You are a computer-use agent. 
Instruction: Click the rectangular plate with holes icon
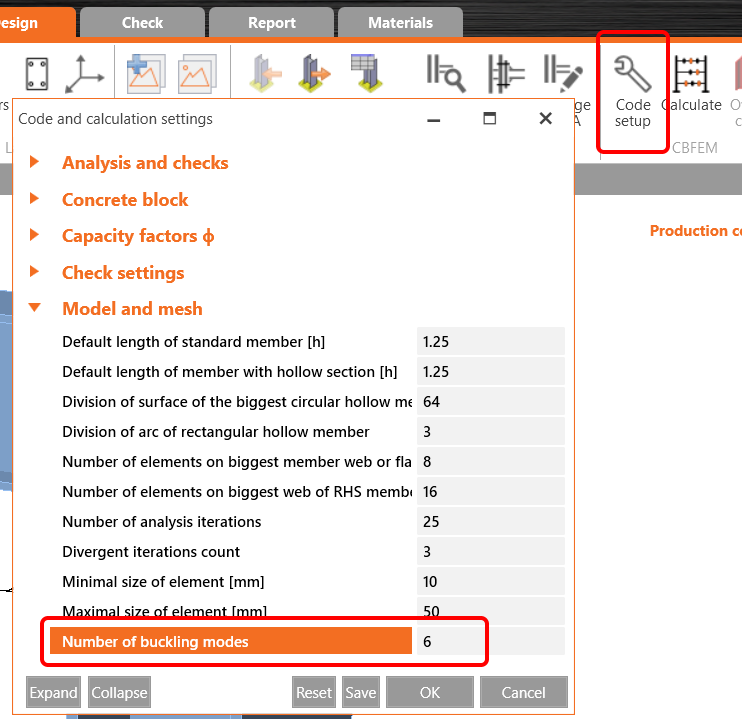(38, 73)
